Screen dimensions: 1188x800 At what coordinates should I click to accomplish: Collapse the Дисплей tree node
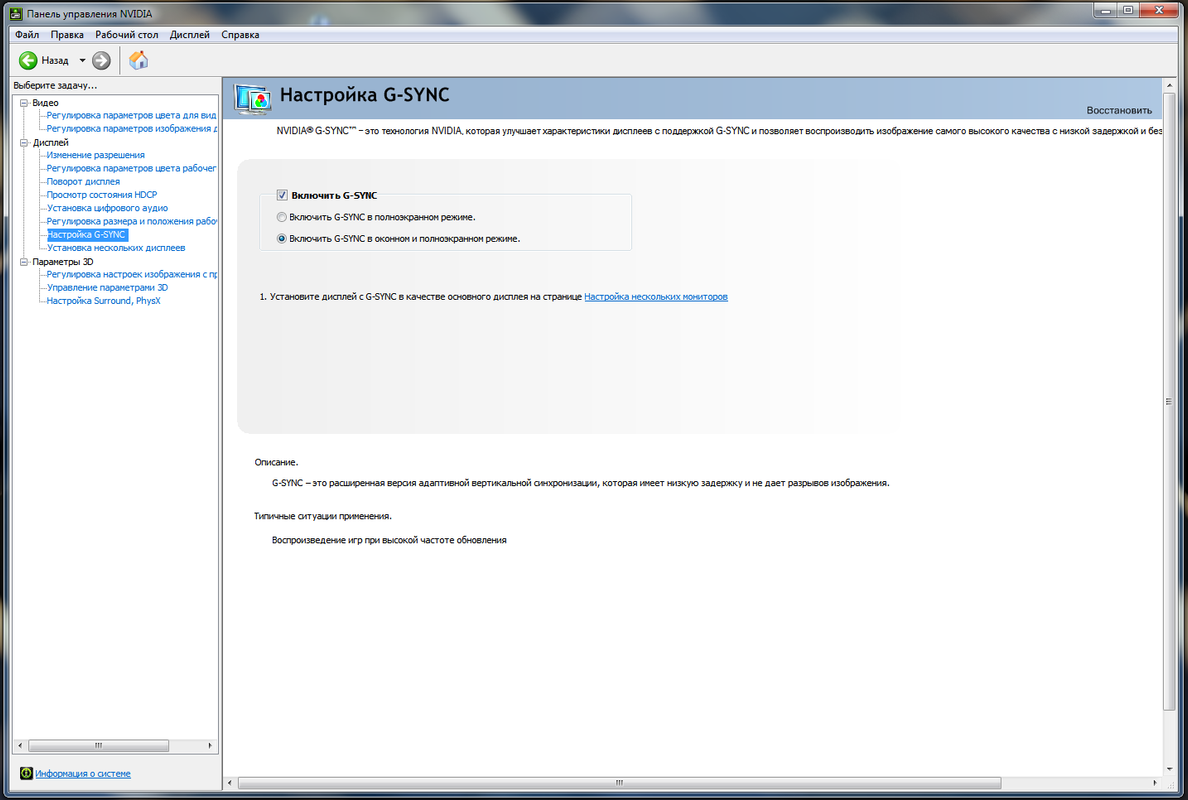point(24,142)
